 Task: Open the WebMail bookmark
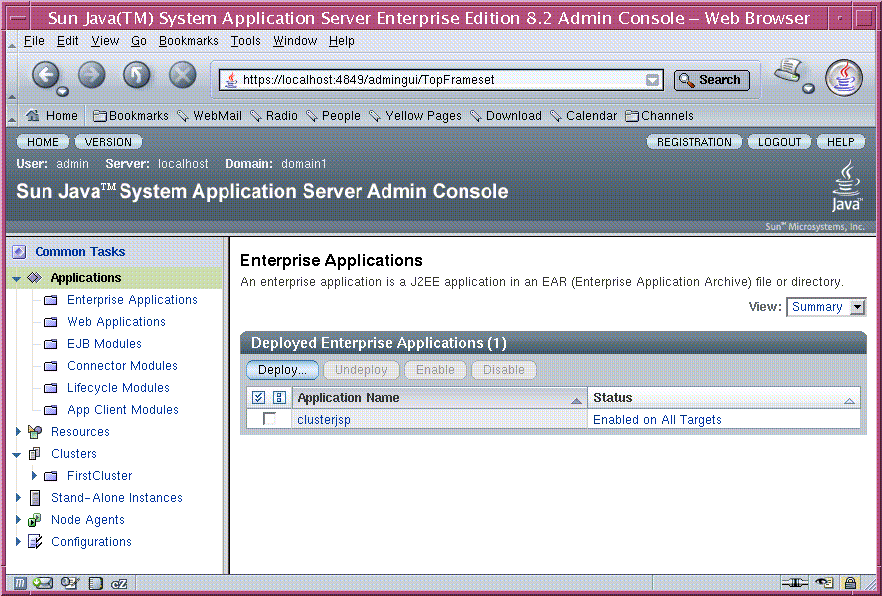[209, 116]
